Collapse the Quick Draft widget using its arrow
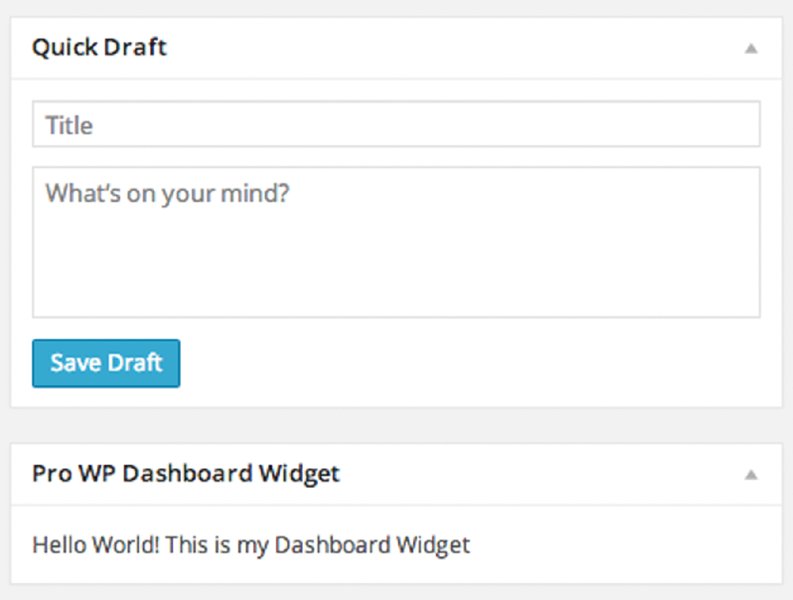Screen dimensions: 793x600 pos(751,48)
